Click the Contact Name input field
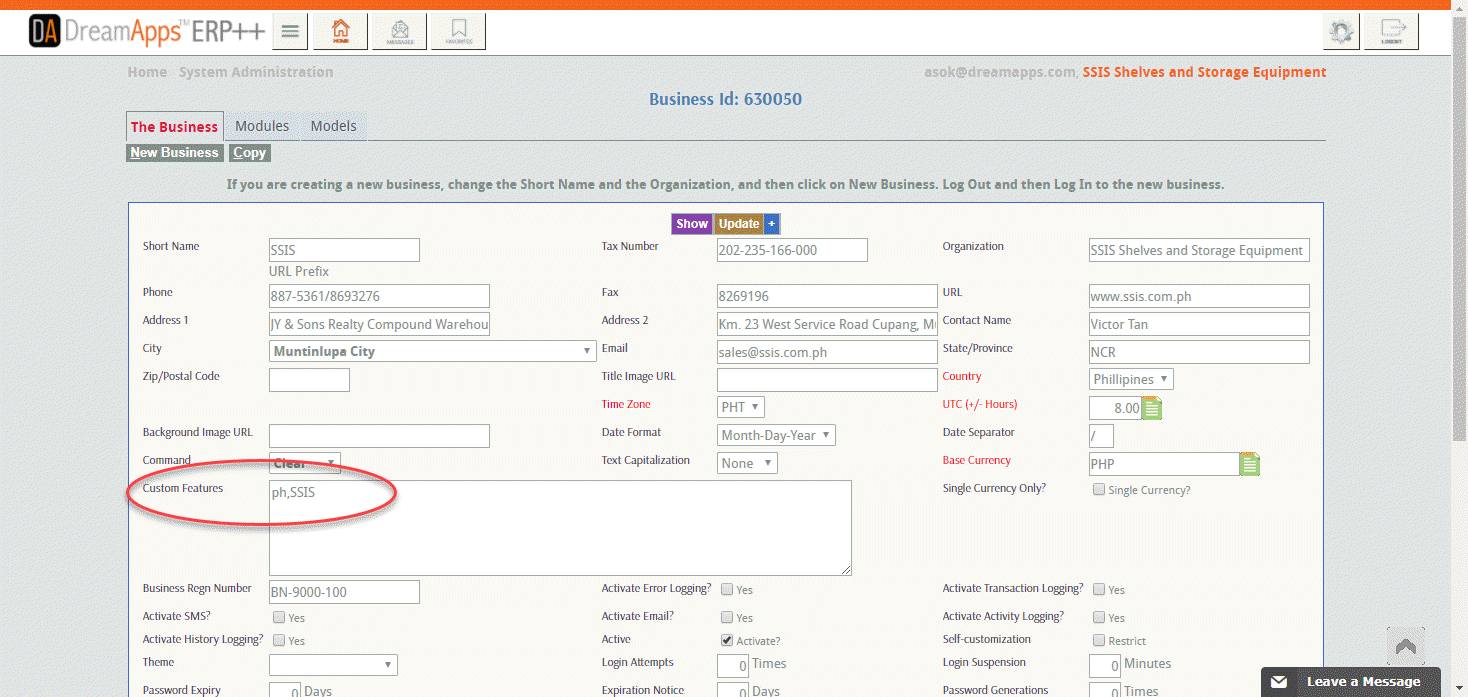The image size is (1468, 697). [x=1199, y=324]
